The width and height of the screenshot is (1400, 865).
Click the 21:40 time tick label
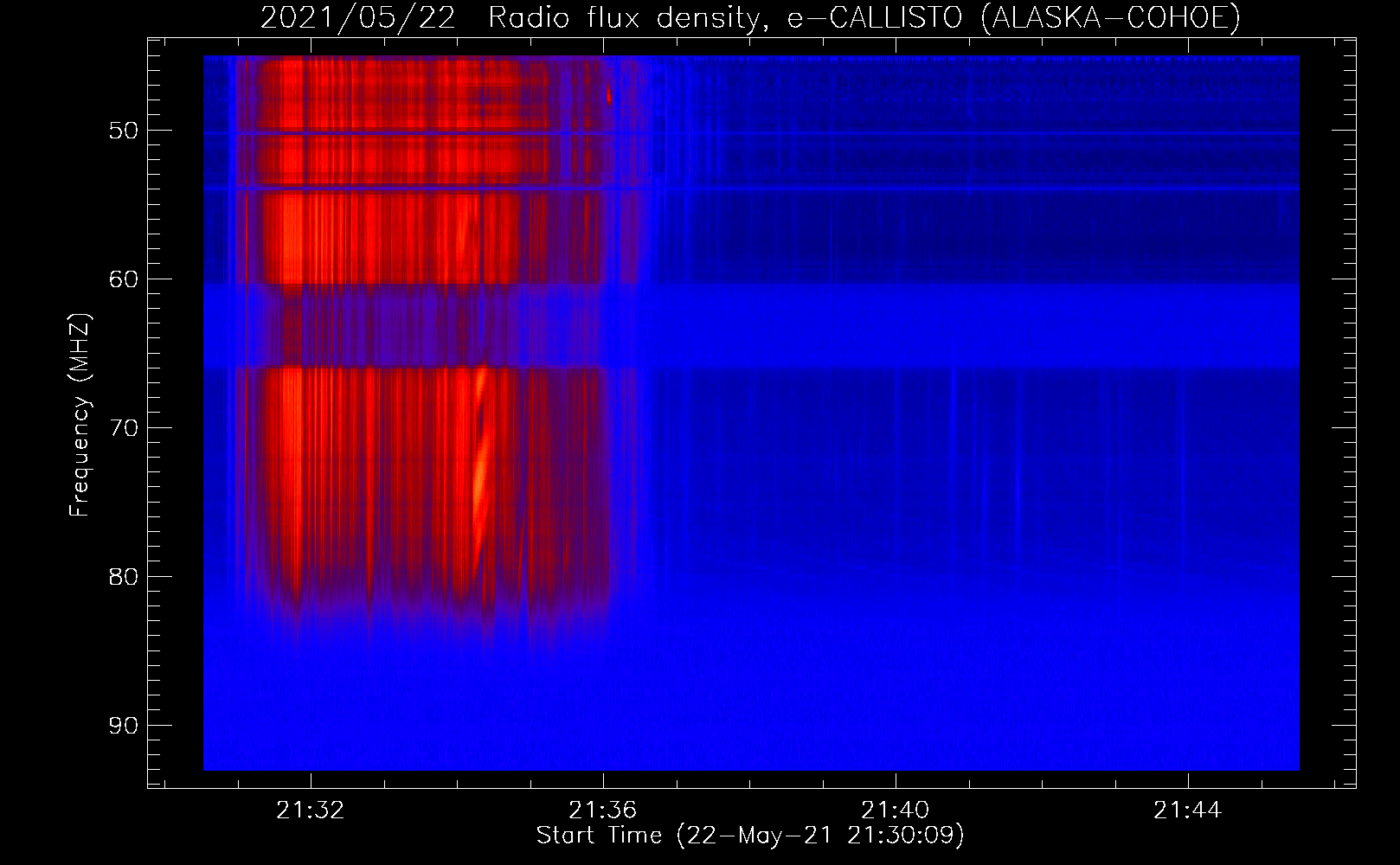coord(895,810)
